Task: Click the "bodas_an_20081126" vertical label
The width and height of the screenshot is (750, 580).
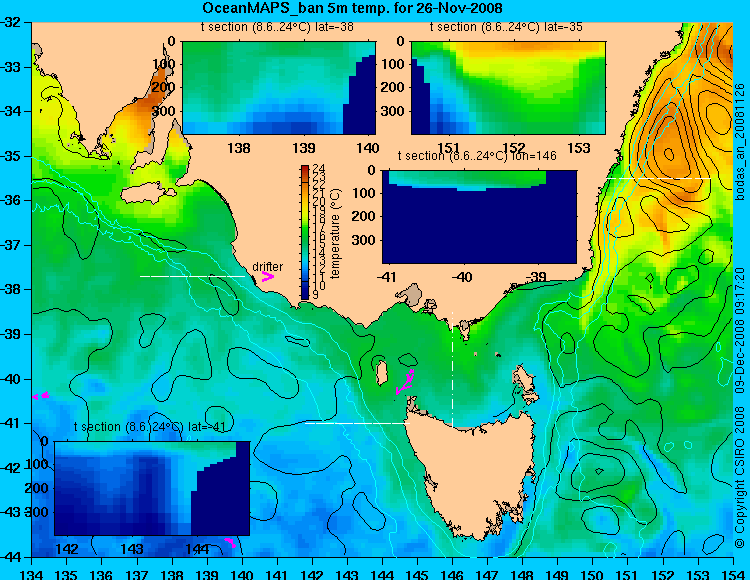Action: tap(740, 142)
